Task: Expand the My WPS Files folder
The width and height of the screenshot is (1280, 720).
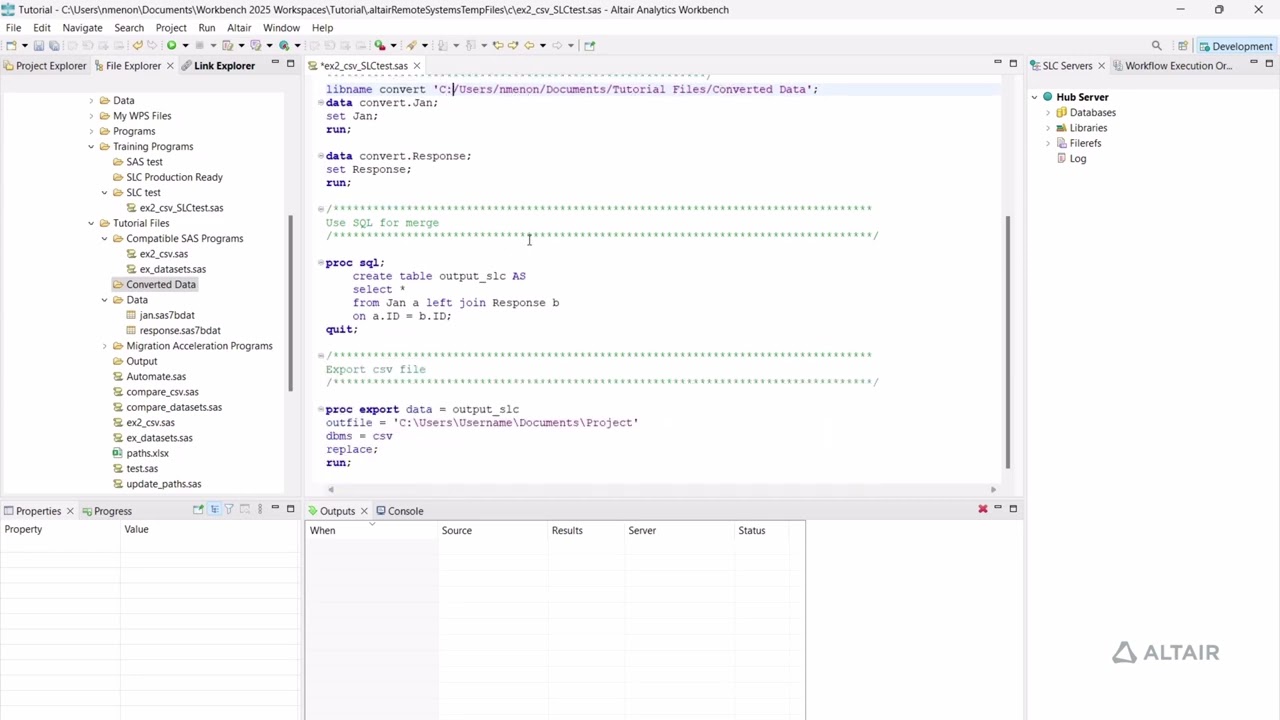Action: pos(91,116)
